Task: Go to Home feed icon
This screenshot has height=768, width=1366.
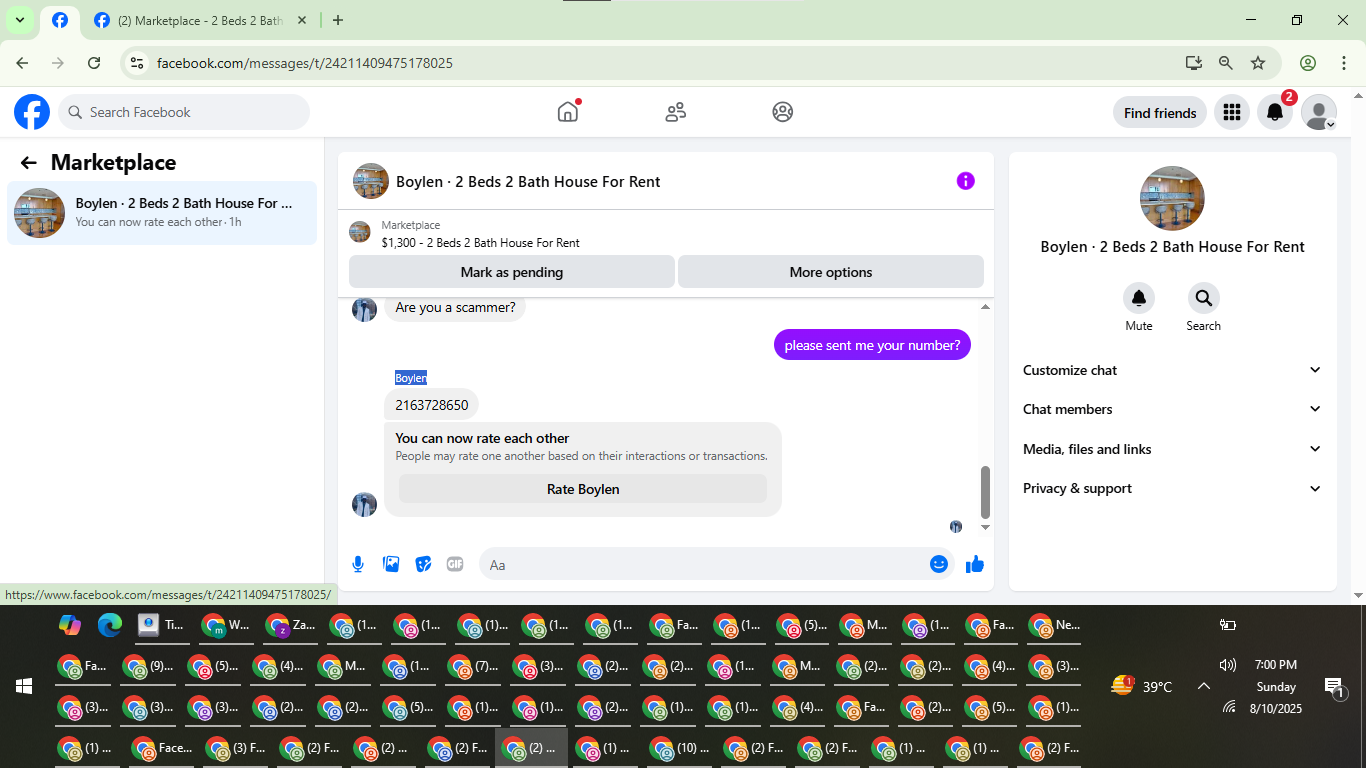Action: point(568,112)
